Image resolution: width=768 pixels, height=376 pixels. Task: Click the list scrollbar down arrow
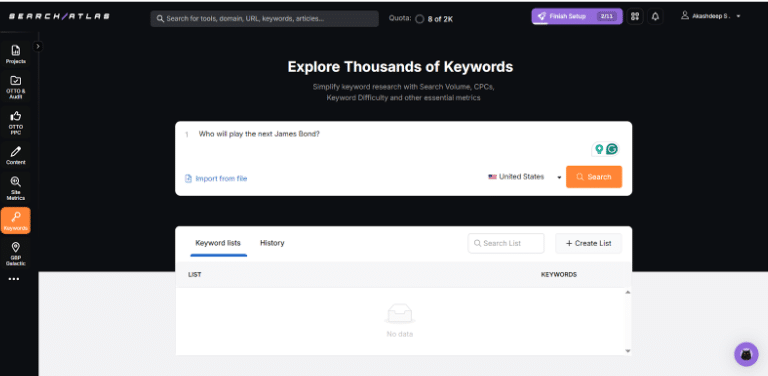coord(628,351)
